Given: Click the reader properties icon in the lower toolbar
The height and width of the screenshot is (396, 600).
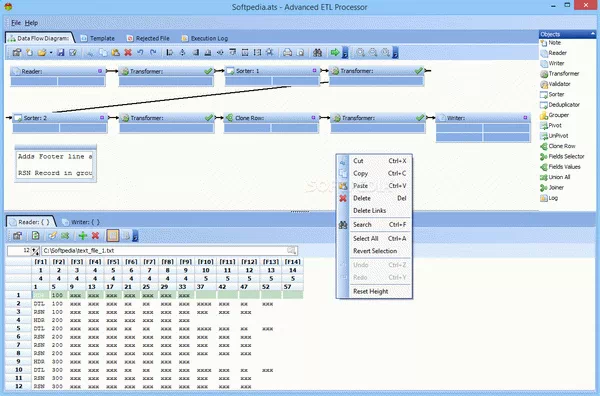Looking at the screenshot, I should 17,236.
